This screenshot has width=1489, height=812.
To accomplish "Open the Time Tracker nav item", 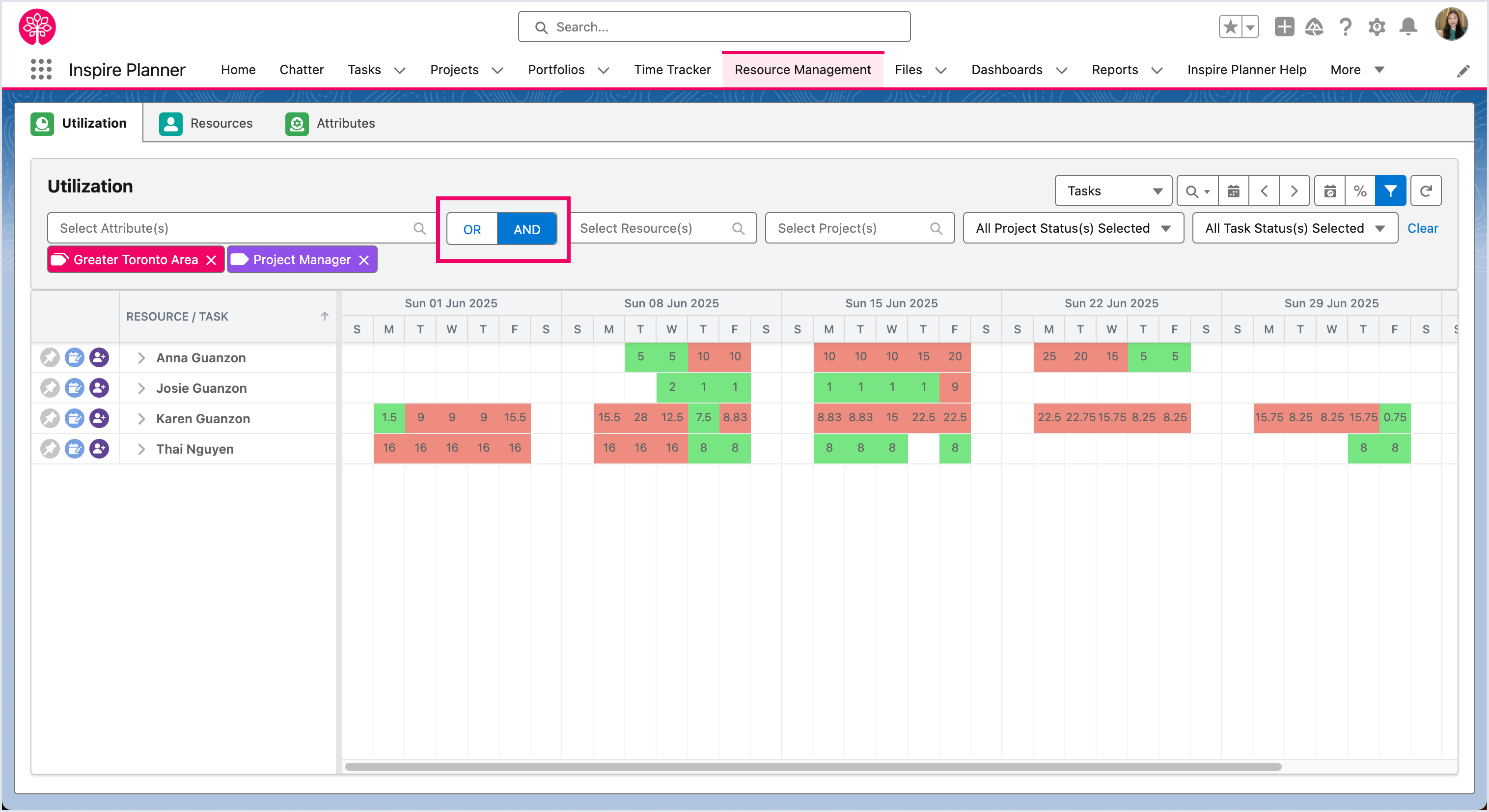I will tap(672, 70).
